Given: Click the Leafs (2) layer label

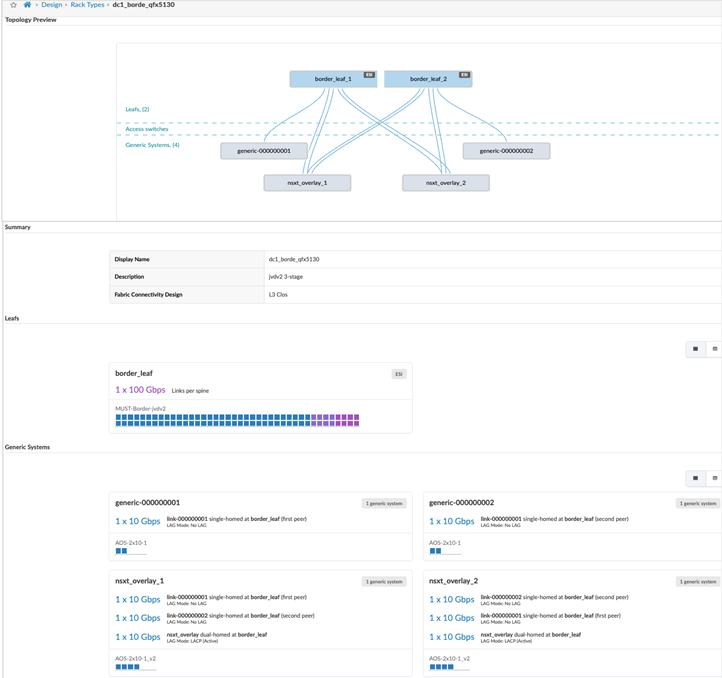Looking at the screenshot, I should (x=131, y=109).
